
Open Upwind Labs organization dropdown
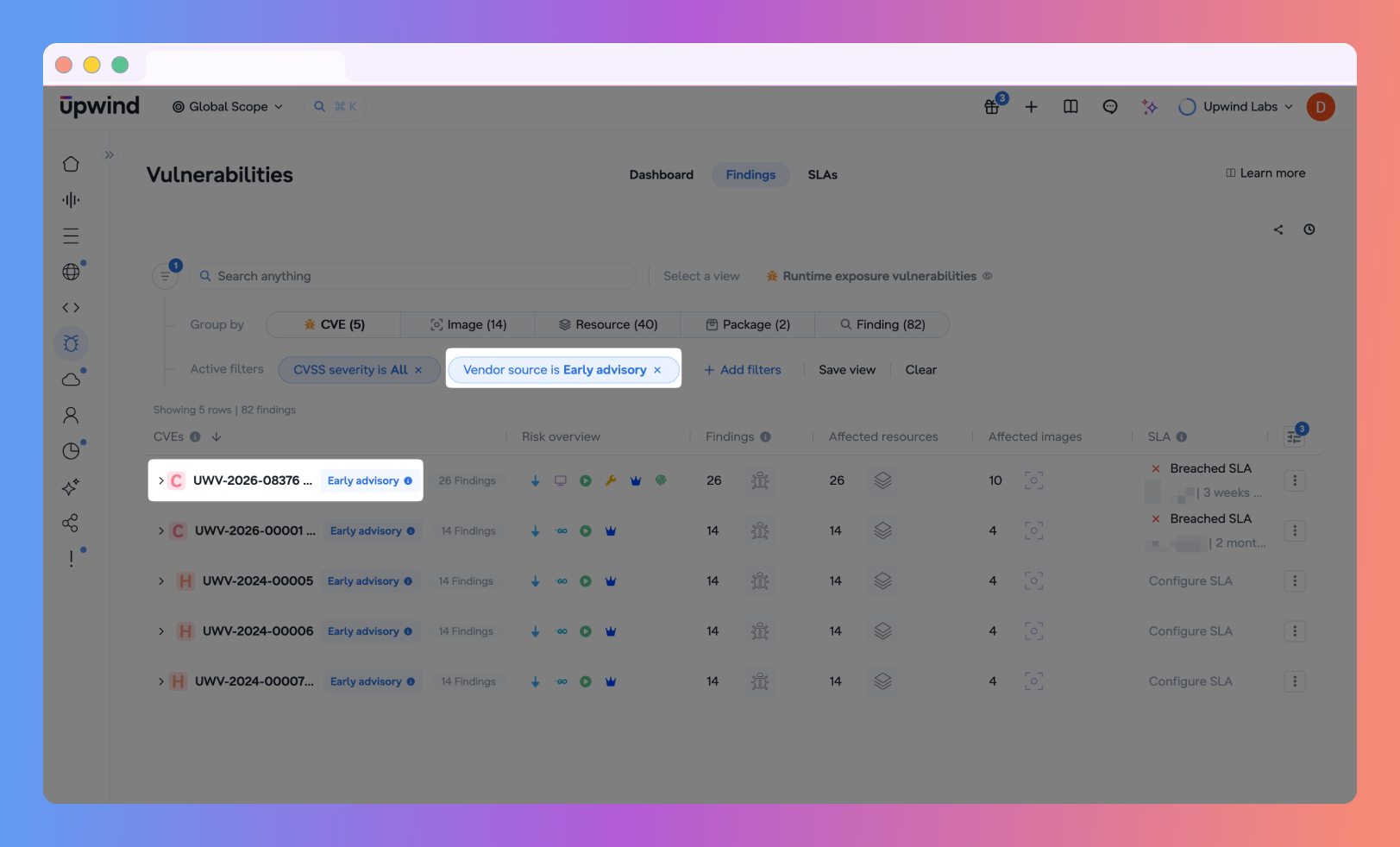click(x=1236, y=107)
